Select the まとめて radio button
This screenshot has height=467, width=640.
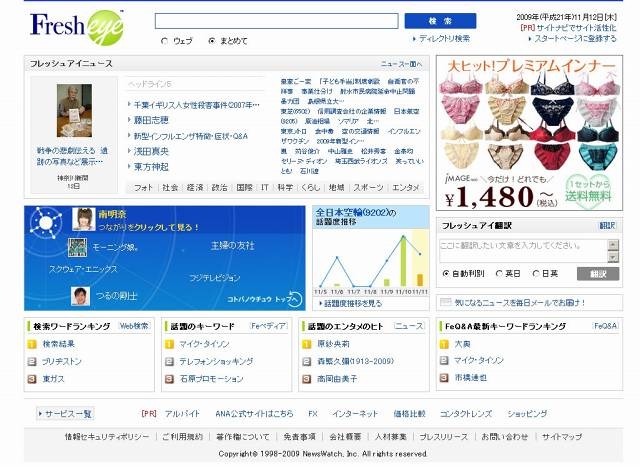(211, 41)
